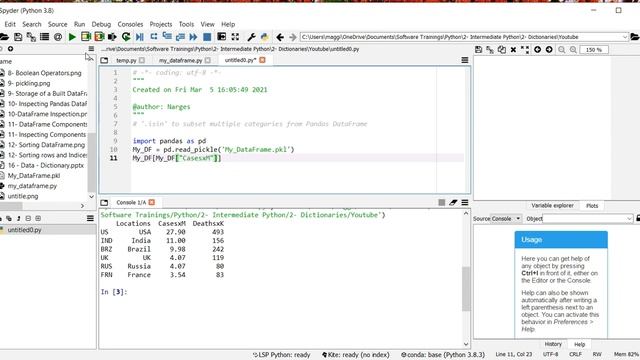The image size is (640, 360).
Task: Open the Consoles menu
Action: coord(130,24)
